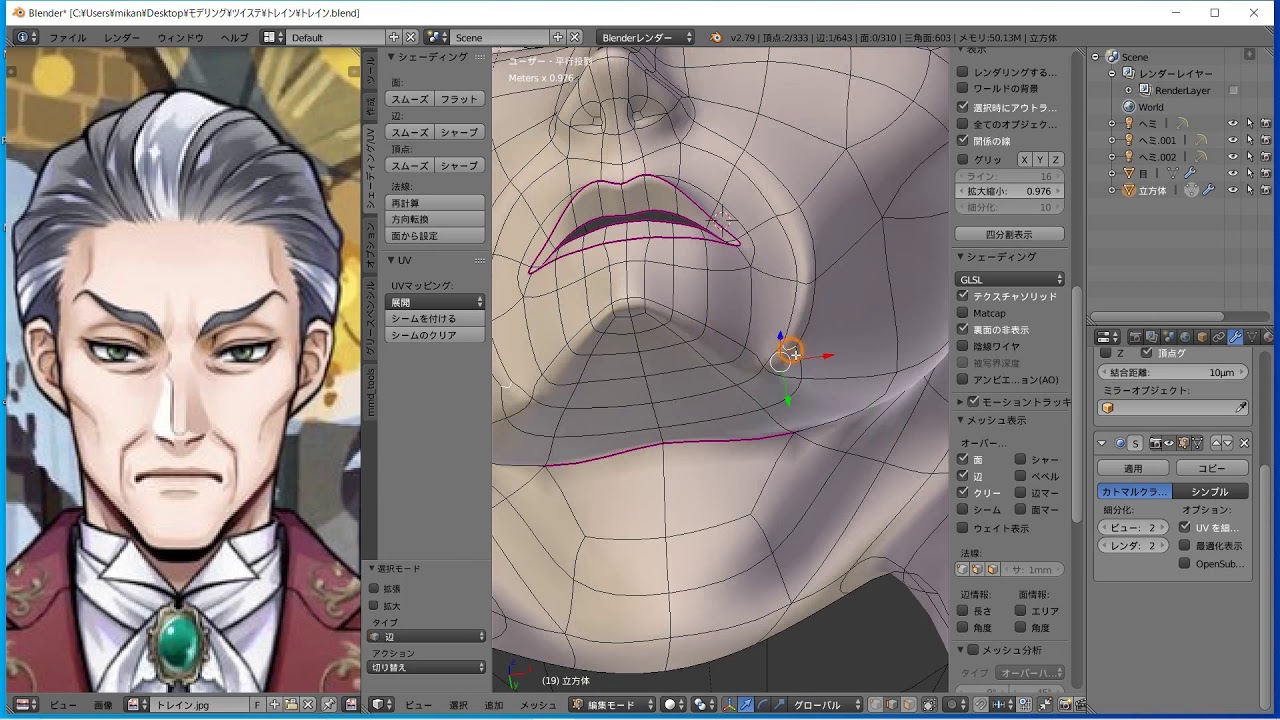Viewport: 1280px width, 720px height.
Task: Click コピー button on modifier
Action: pos(1212,468)
